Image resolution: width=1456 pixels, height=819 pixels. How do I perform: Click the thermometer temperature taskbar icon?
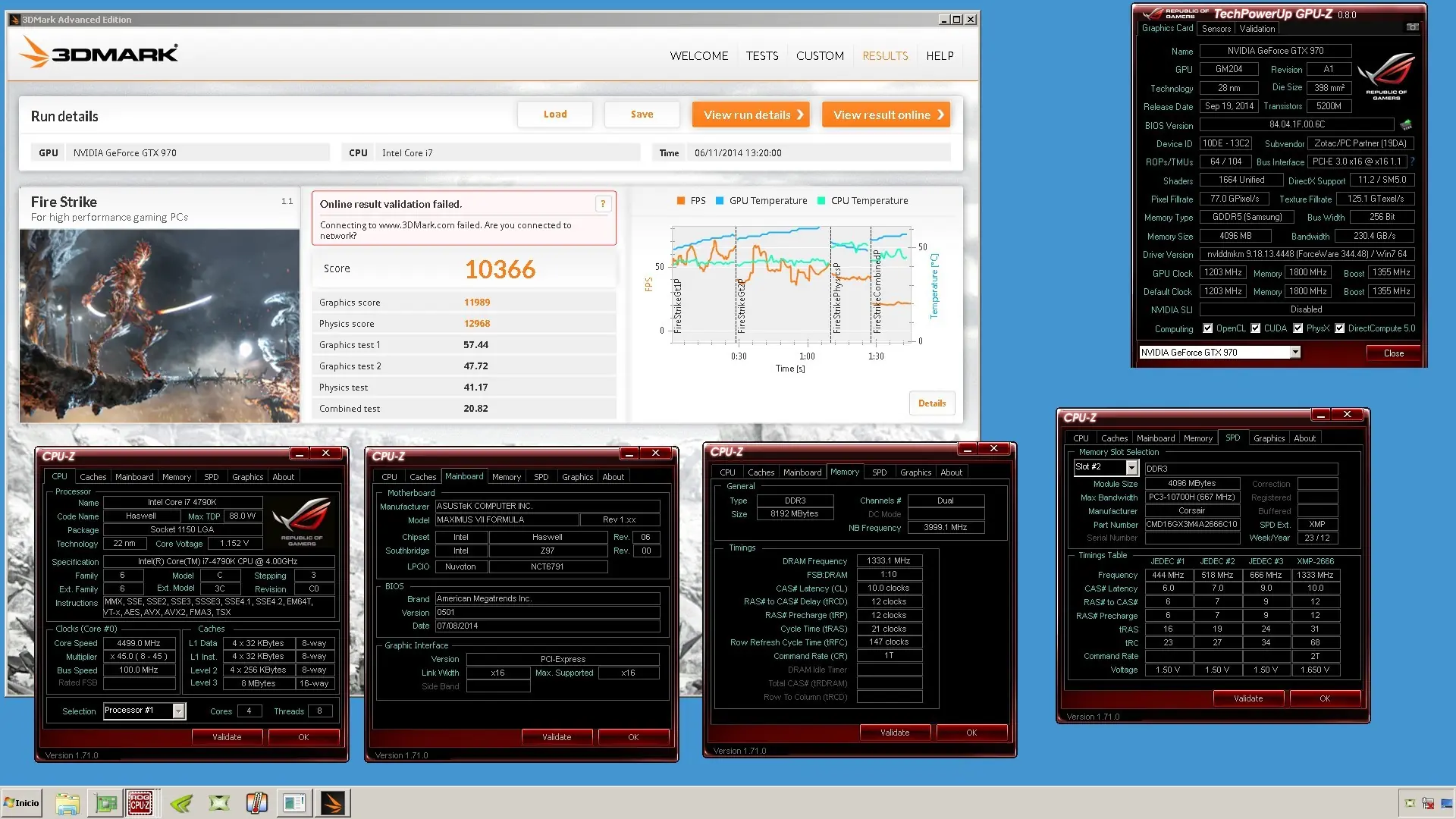pos(257,803)
